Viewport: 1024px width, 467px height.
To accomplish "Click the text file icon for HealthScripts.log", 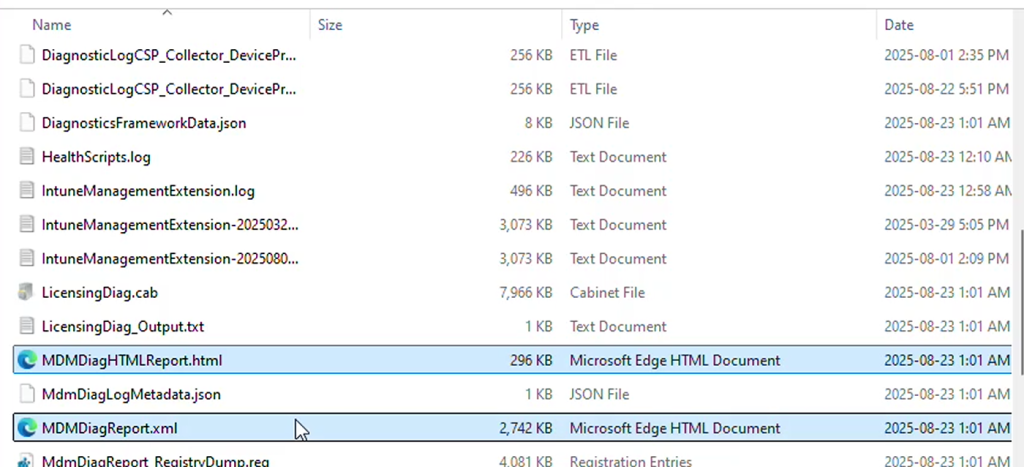I will coord(27,157).
